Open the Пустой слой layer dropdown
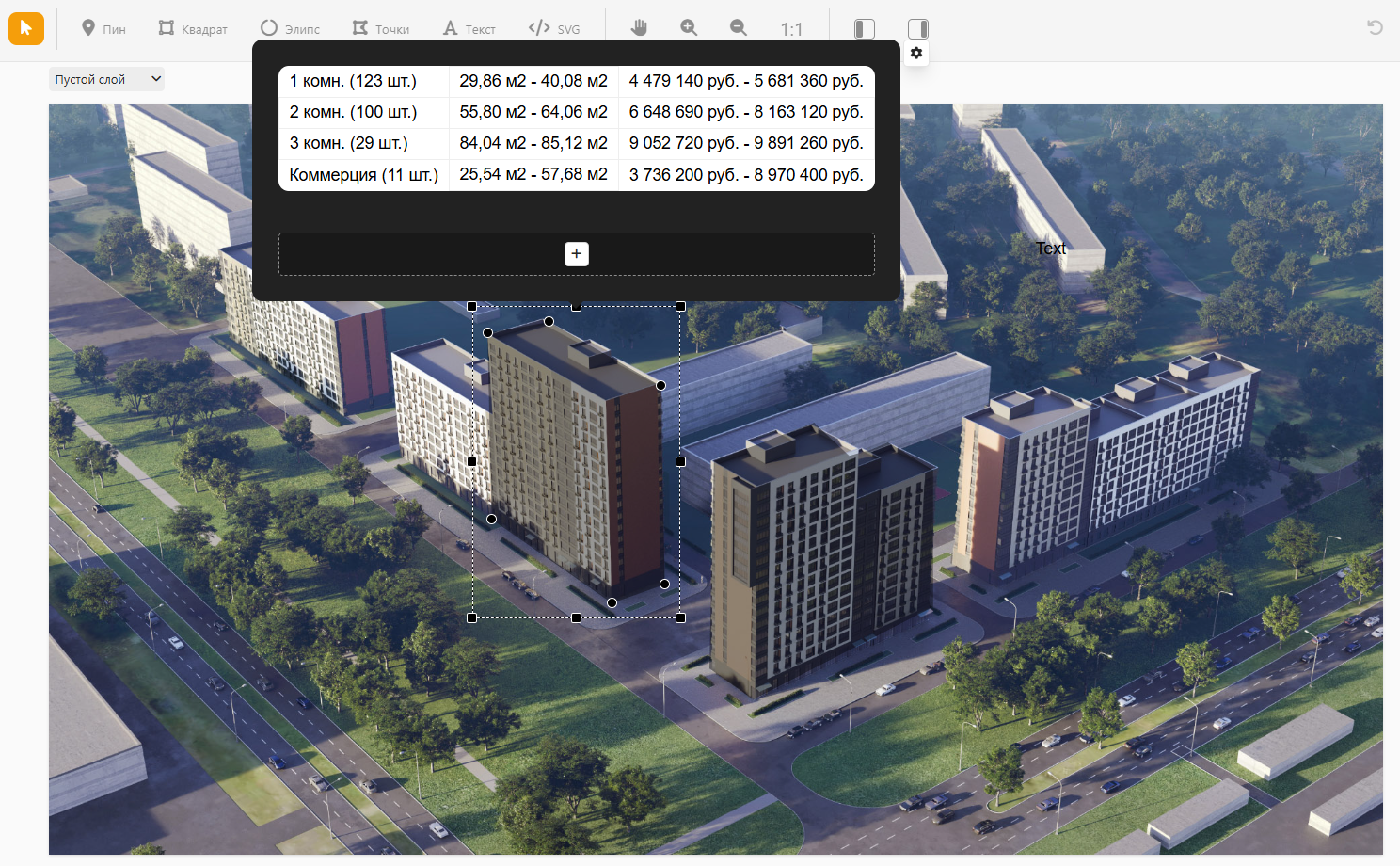1400x866 pixels. coord(106,80)
